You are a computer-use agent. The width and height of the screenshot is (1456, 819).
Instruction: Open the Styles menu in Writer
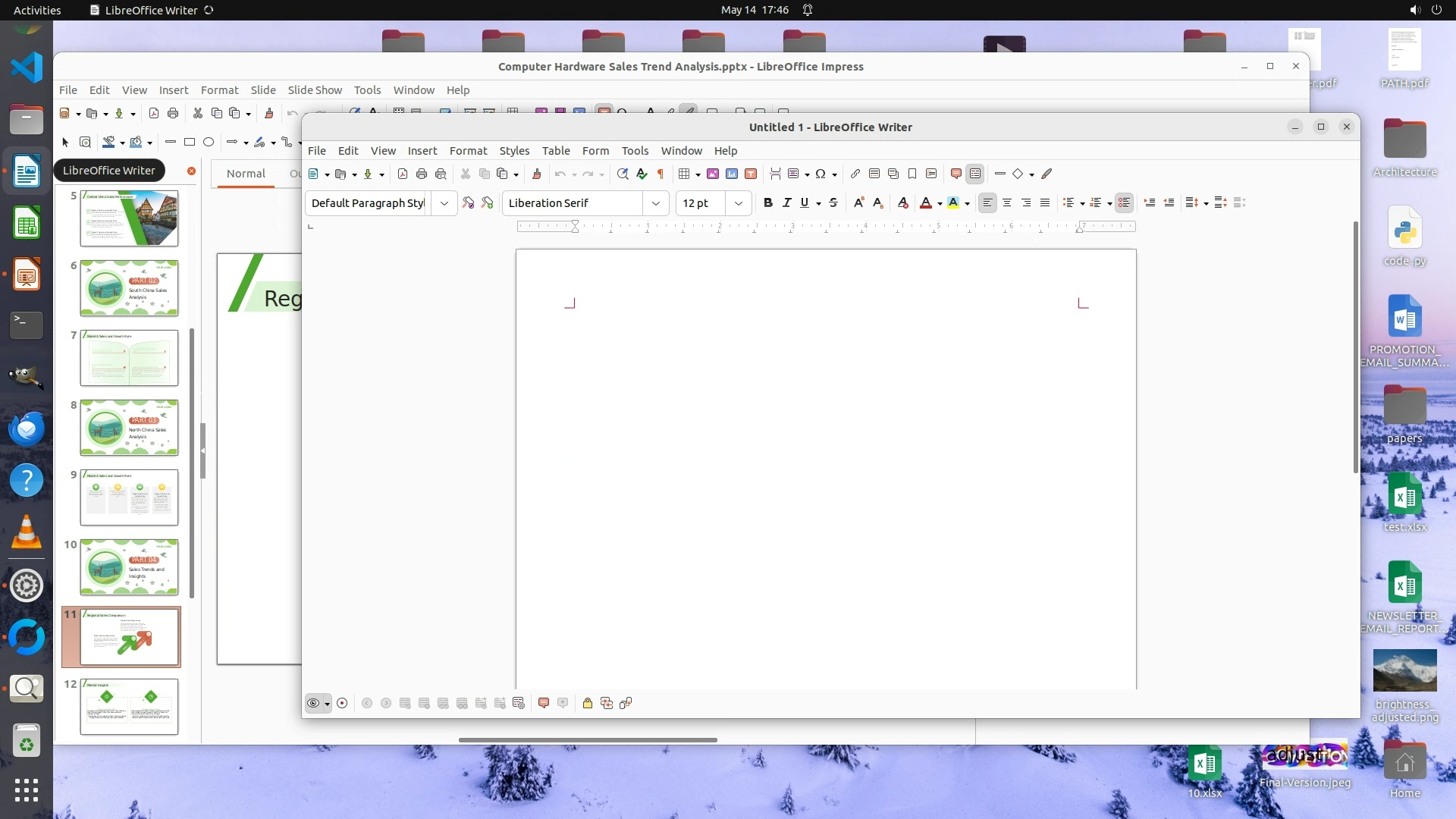(514, 150)
